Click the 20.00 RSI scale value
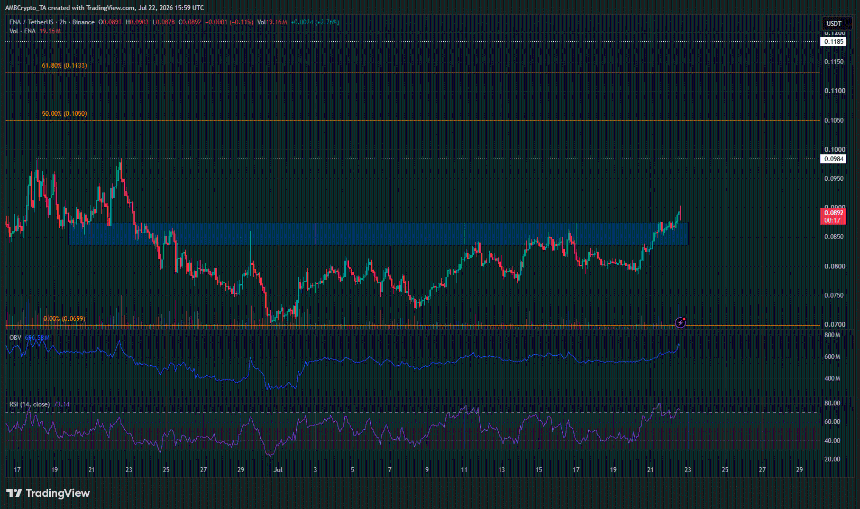 click(833, 459)
